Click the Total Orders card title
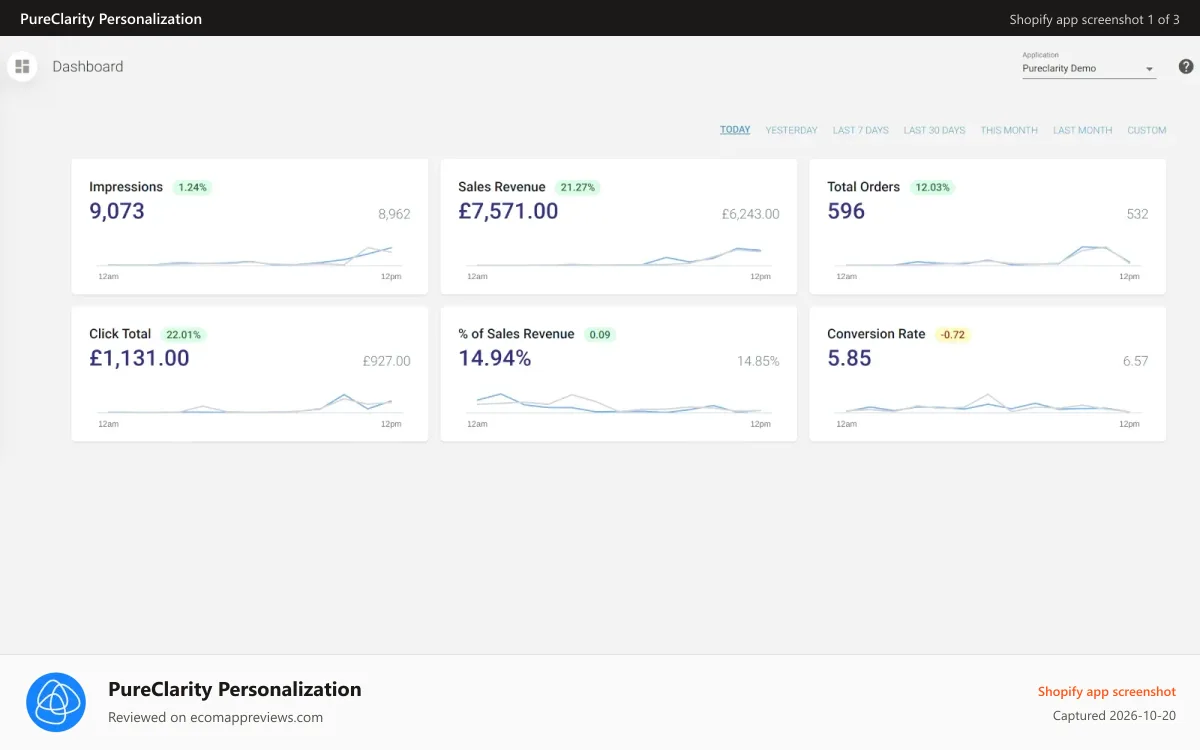 (x=864, y=187)
